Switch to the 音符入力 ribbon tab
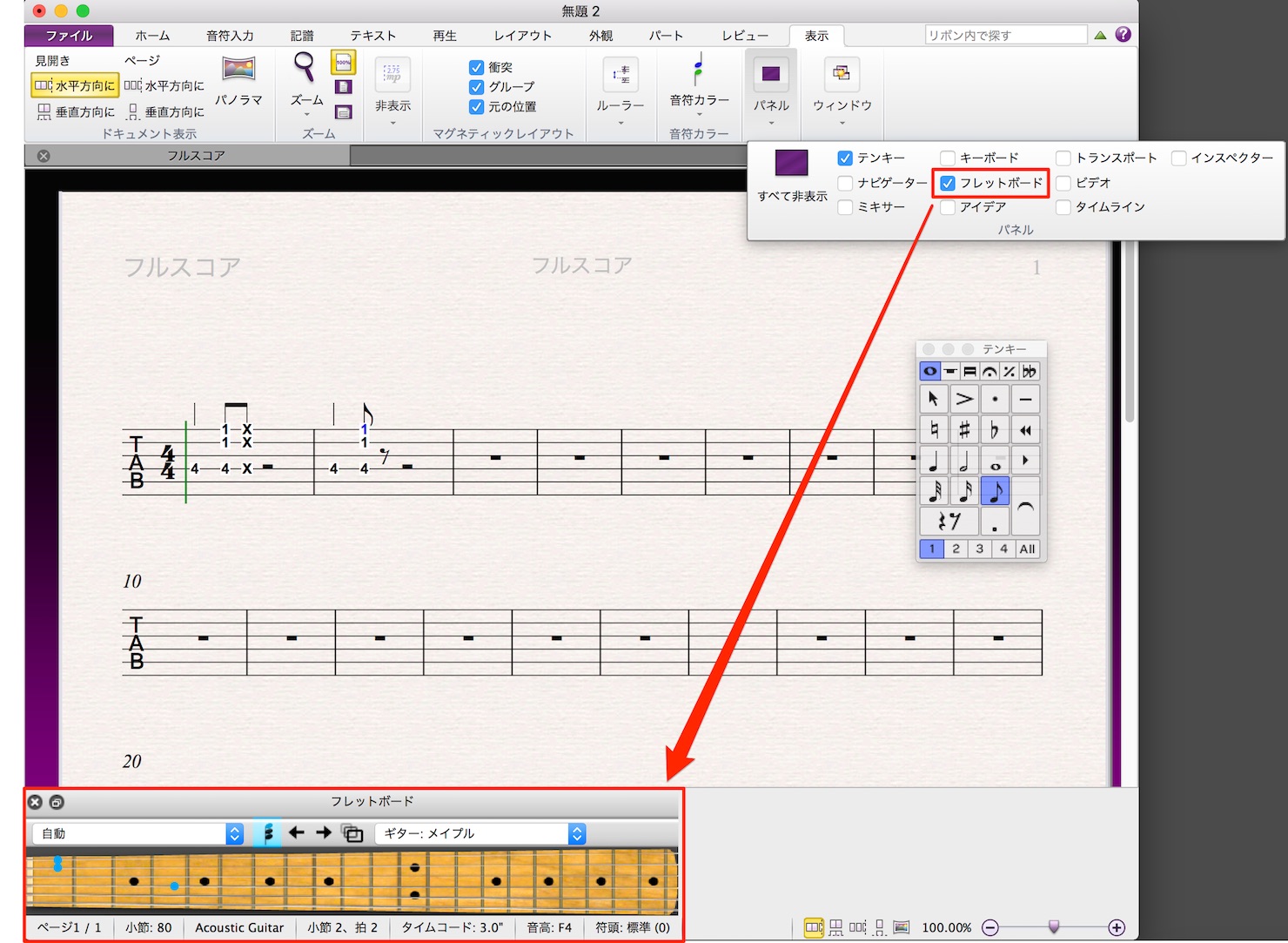The height and width of the screenshot is (943, 1288). tap(230, 36)
